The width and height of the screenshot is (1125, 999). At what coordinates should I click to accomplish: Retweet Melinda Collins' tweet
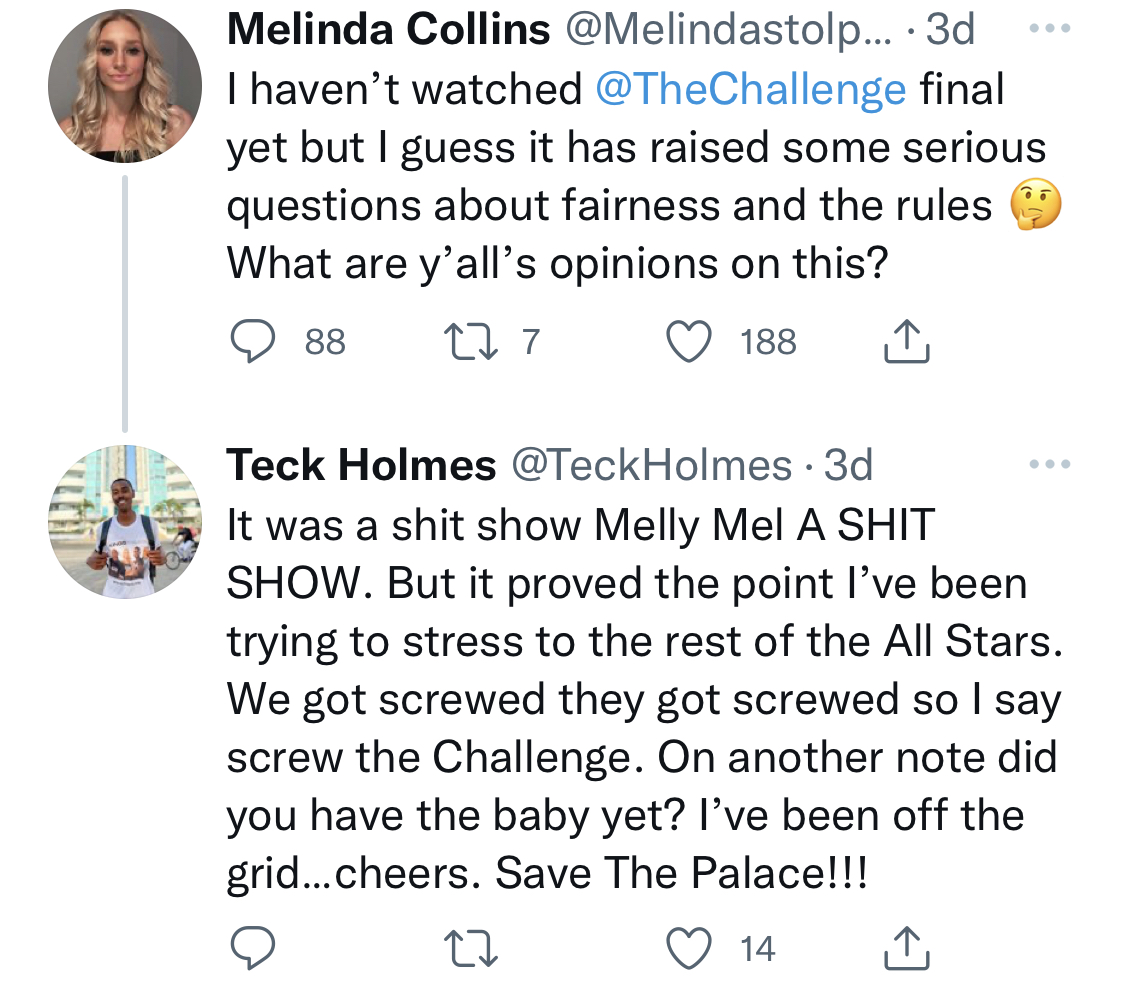[x=471, y=342]
